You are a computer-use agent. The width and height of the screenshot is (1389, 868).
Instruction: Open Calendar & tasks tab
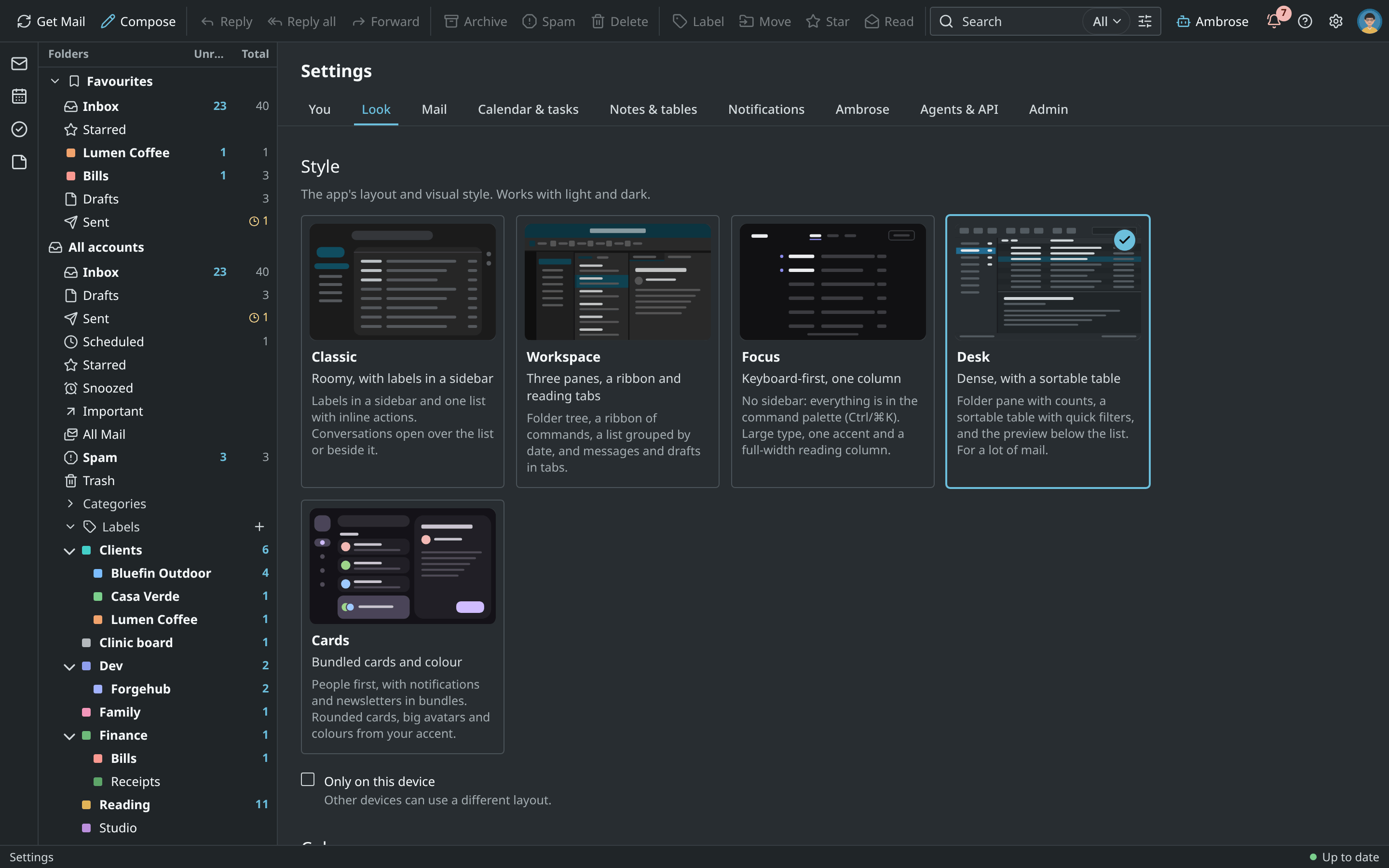click(x=528, y=109)
